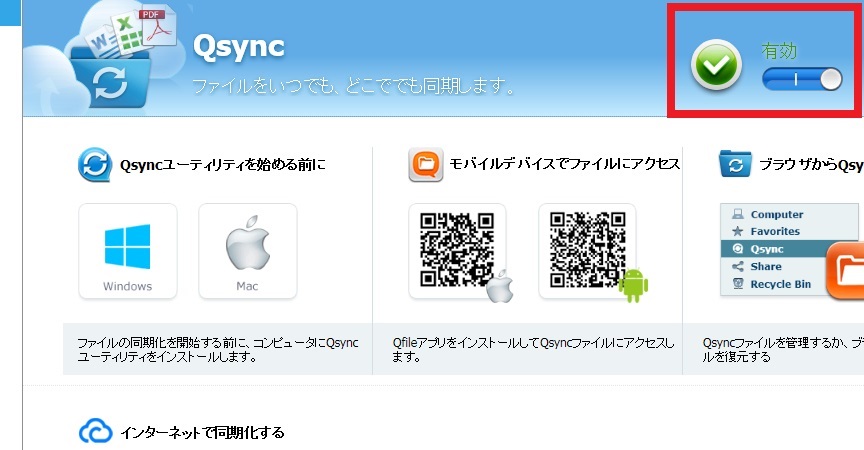This screenshot has height=450, width=864.
Task: Click the Qfileアプリ install description text
Action: click(x=533, y=350)
